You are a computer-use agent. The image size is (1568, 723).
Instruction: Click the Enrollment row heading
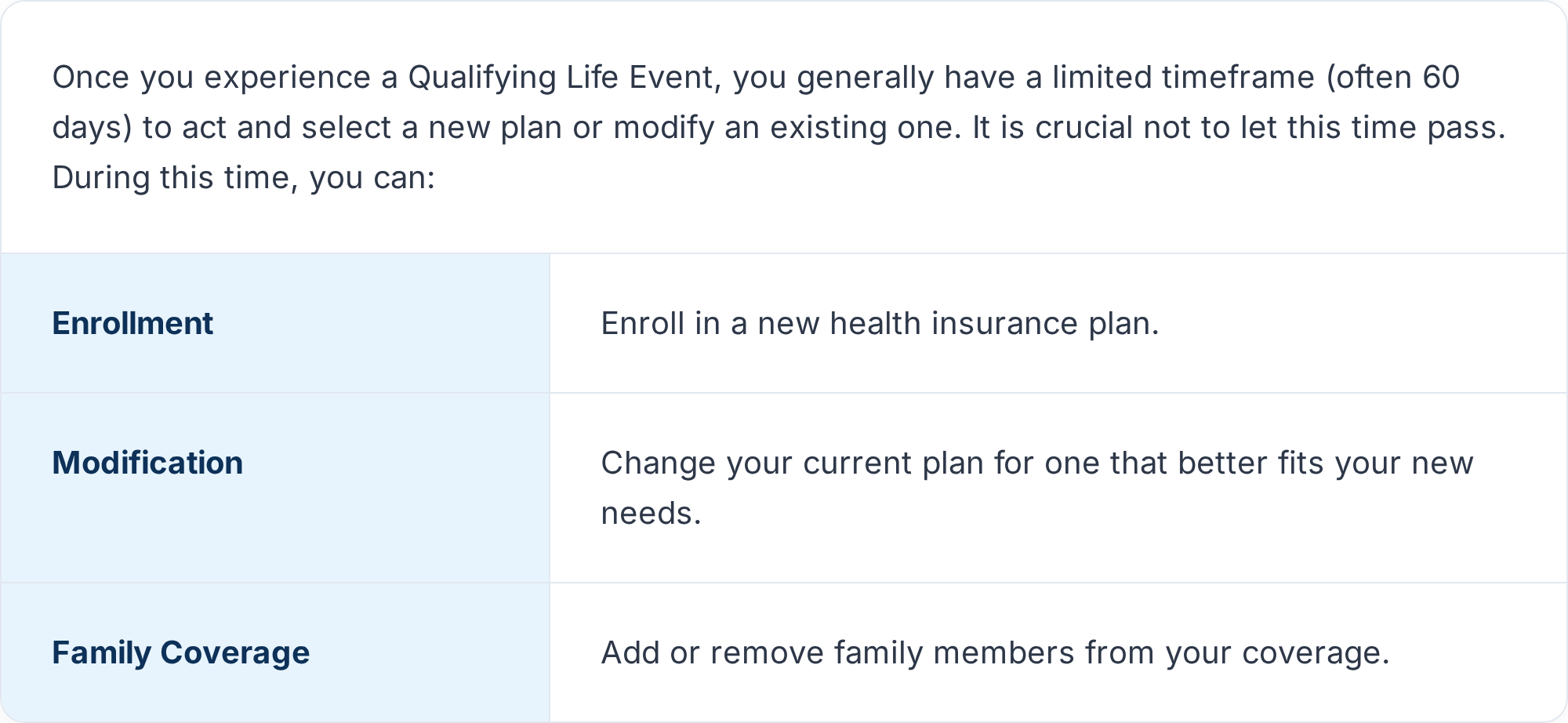(x=132, y=323)
